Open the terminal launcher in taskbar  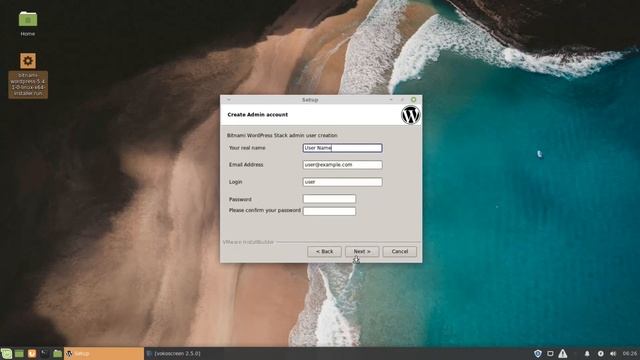[x=44, y=353]
